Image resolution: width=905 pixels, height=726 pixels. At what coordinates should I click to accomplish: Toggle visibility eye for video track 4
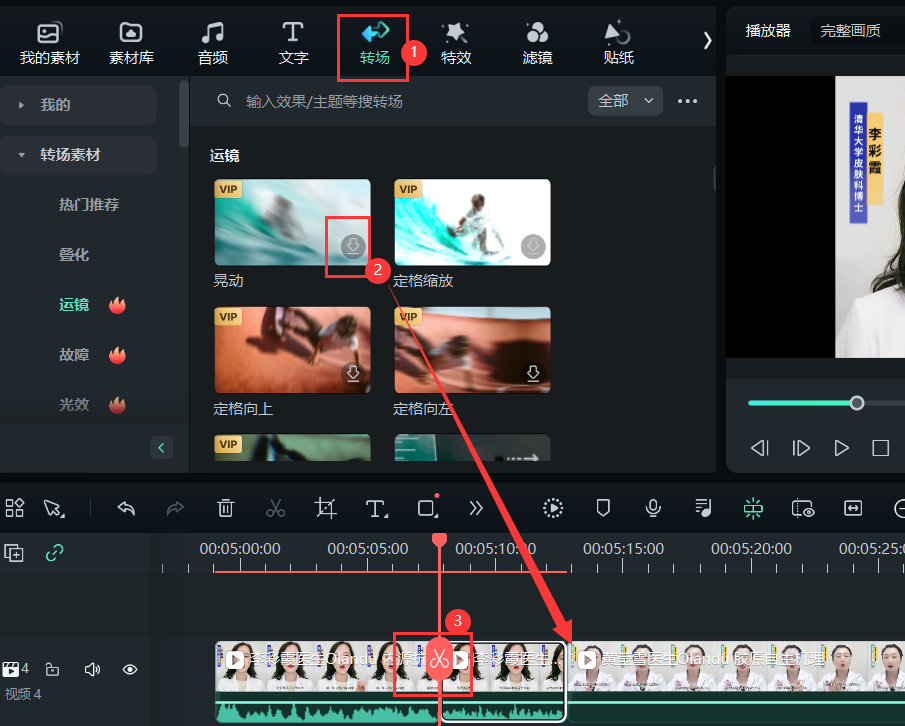point(130,670)
